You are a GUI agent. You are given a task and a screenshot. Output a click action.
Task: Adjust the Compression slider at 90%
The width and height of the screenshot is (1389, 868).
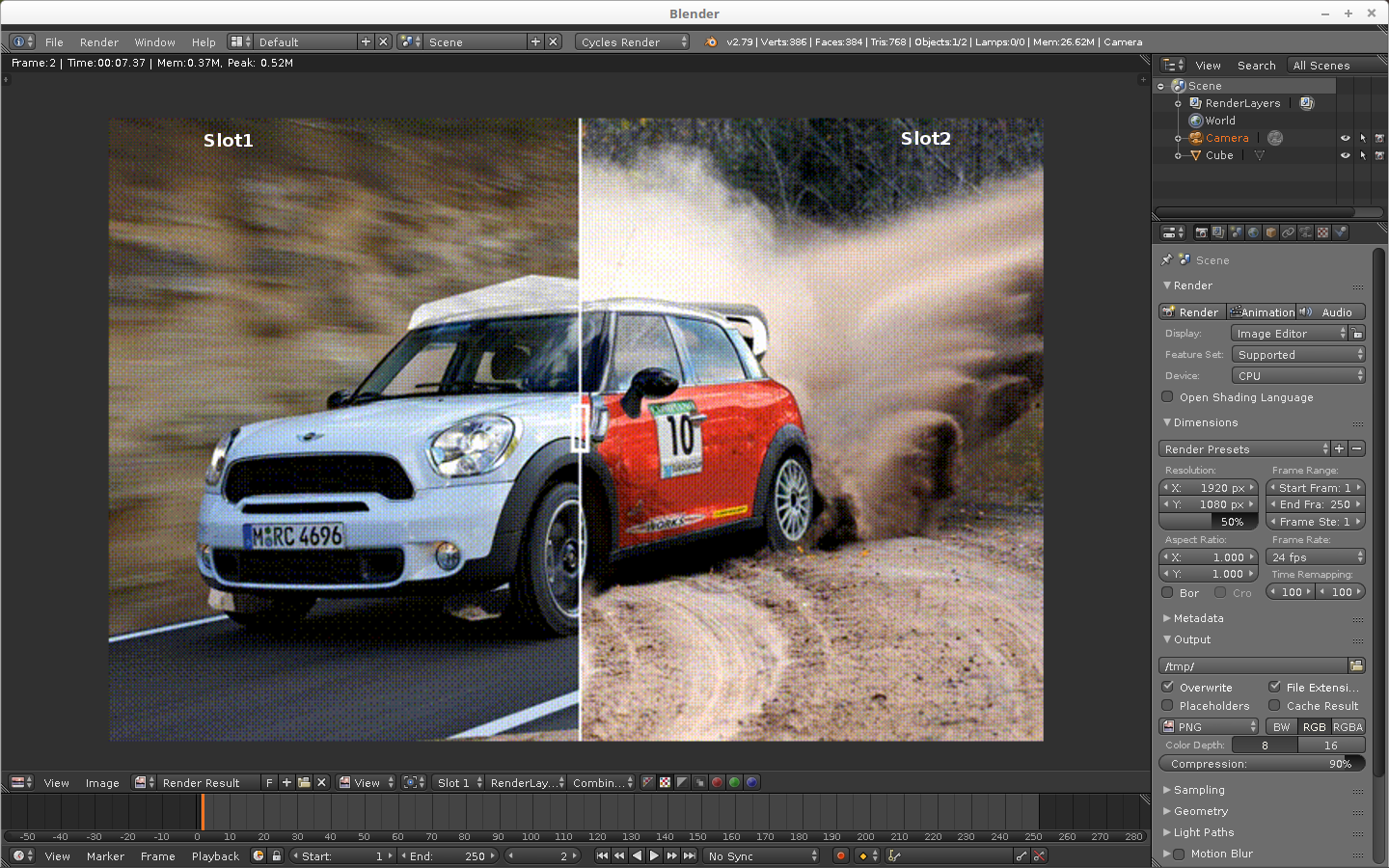coord(1262,763)
